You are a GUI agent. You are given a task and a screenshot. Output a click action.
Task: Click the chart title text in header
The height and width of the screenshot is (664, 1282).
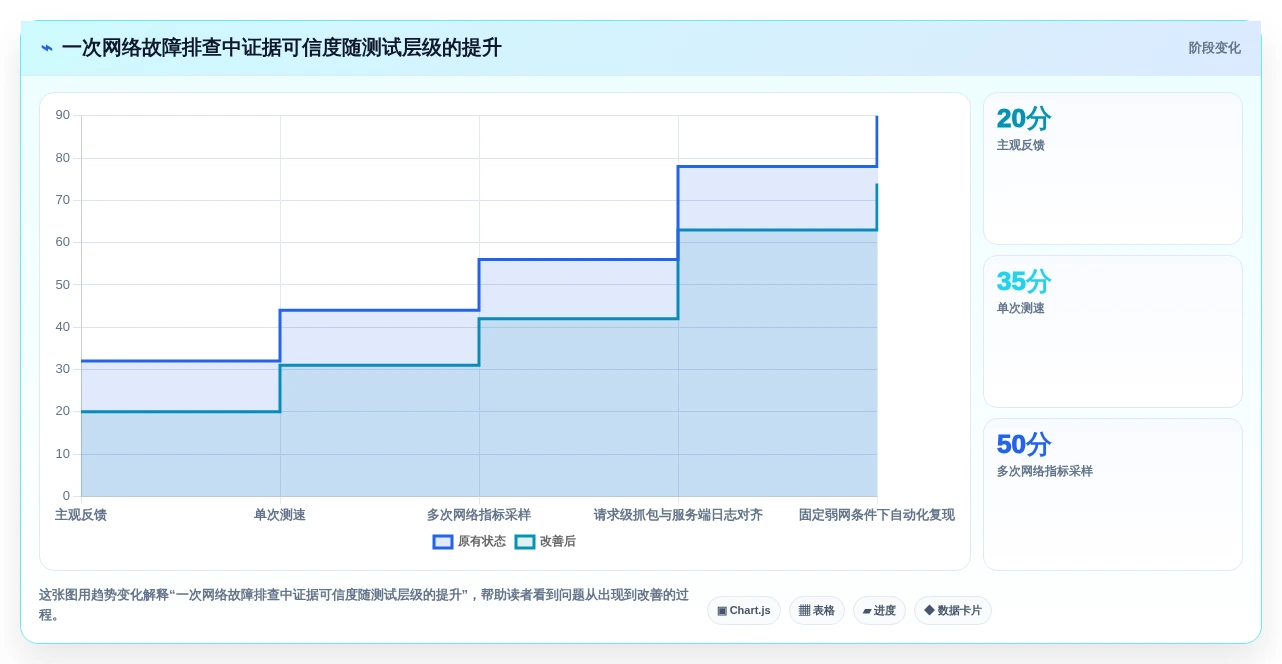point(281,48)
